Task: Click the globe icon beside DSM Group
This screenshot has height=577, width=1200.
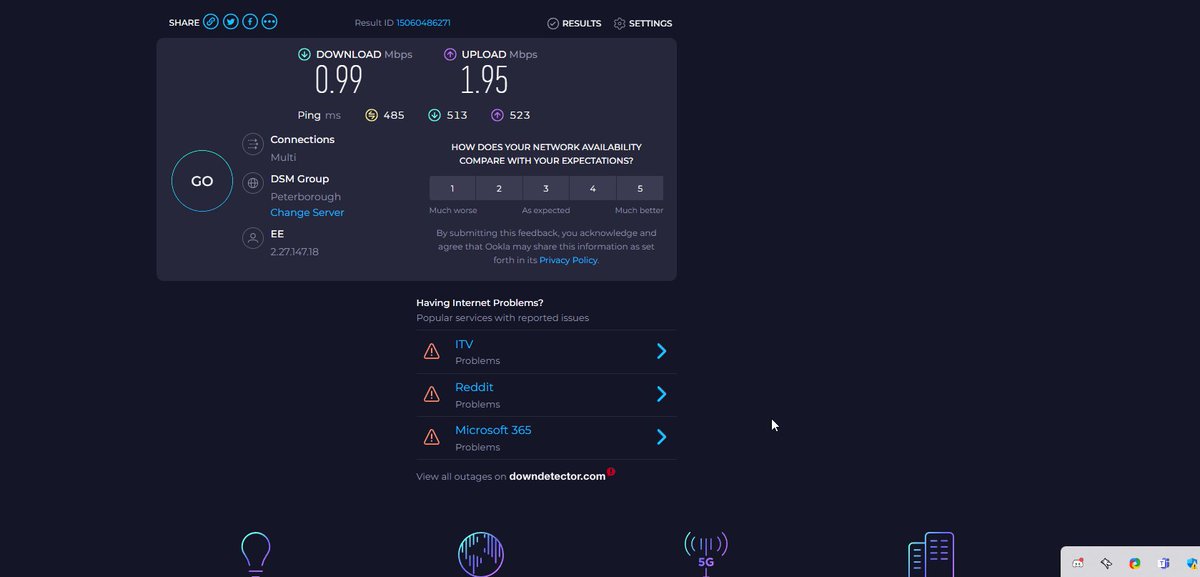Action: click(x=253, y=184)
